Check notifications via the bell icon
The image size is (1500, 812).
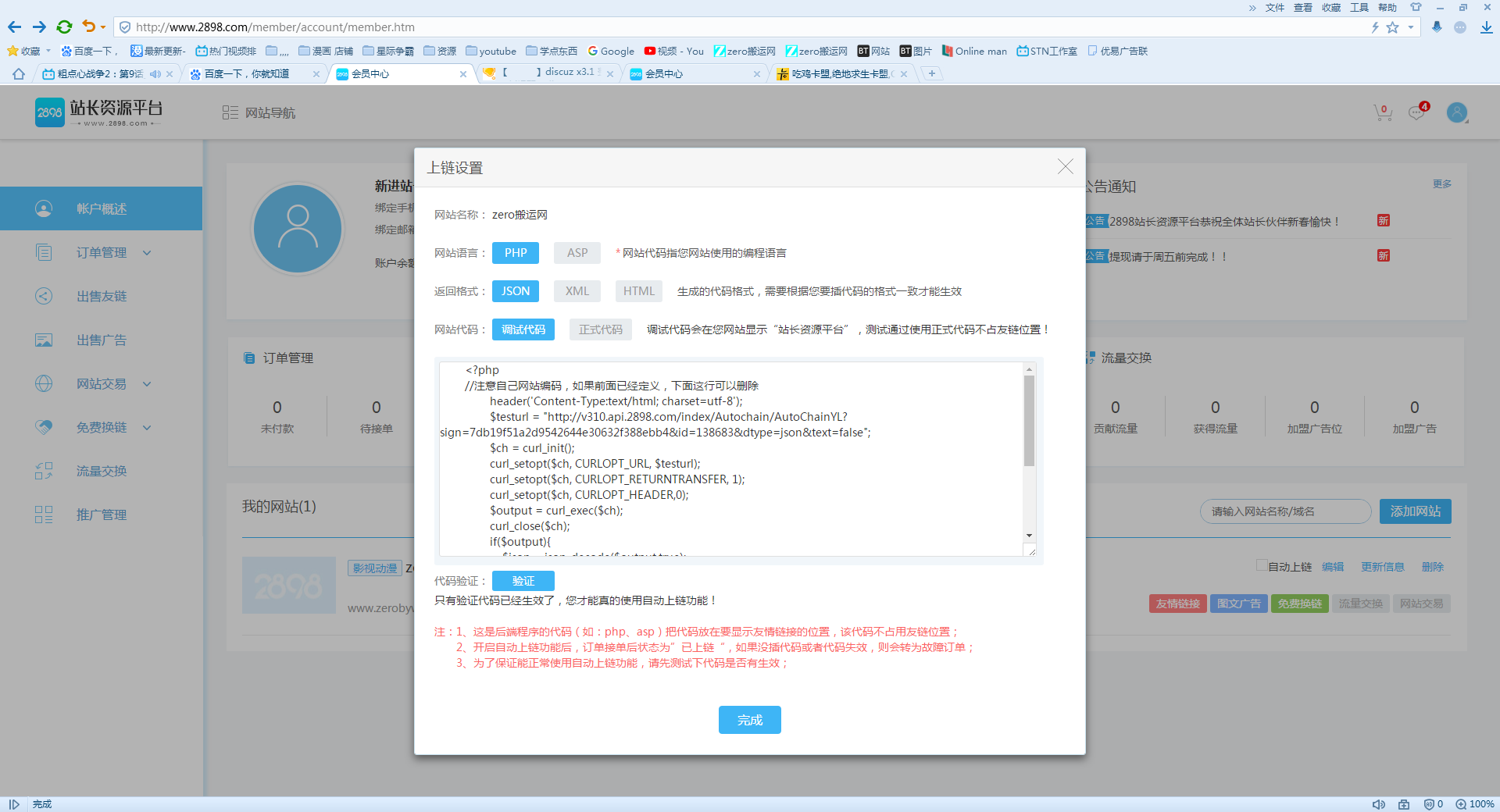[1416, 114]
